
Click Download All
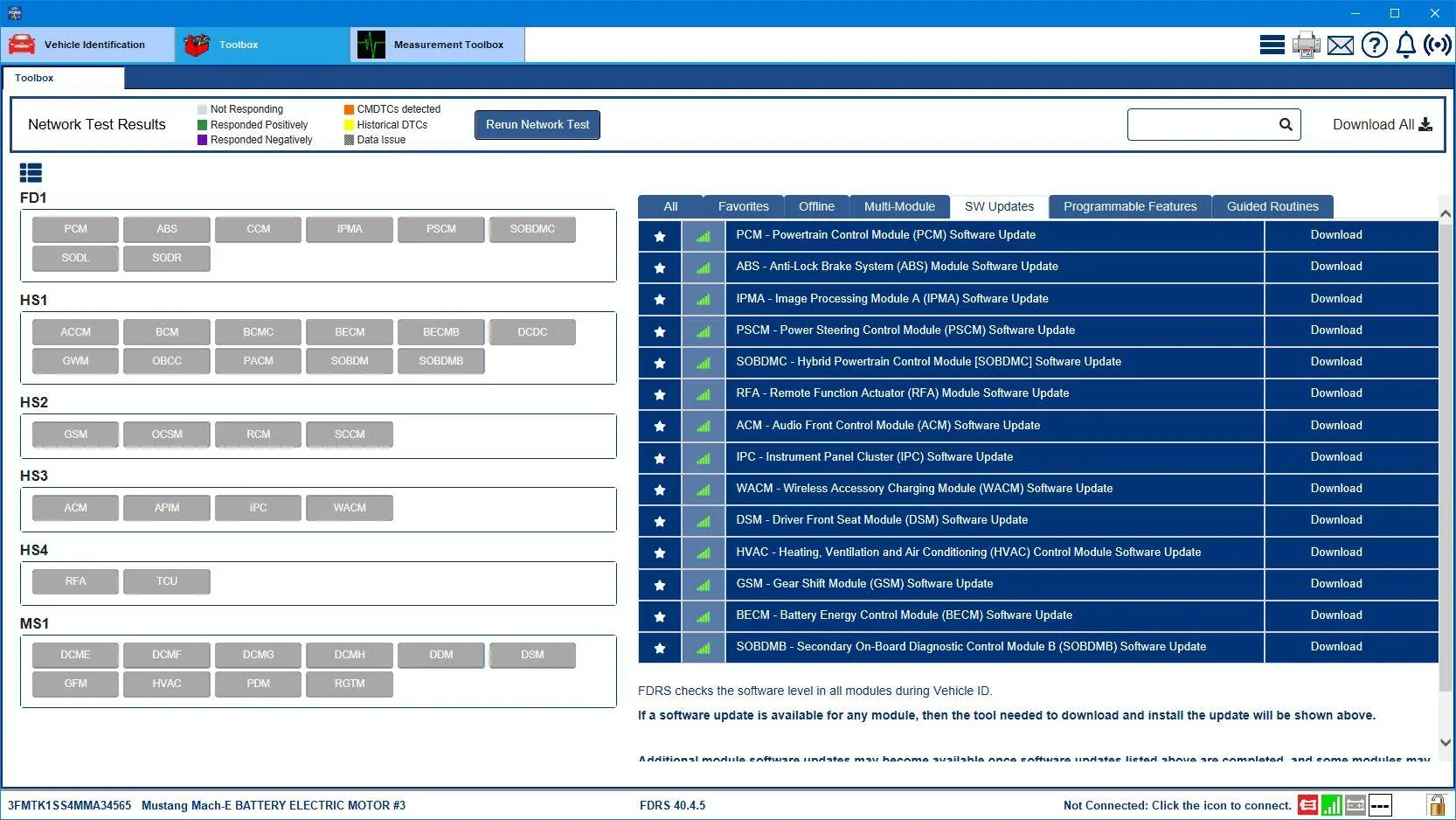tap(1383, 124)
